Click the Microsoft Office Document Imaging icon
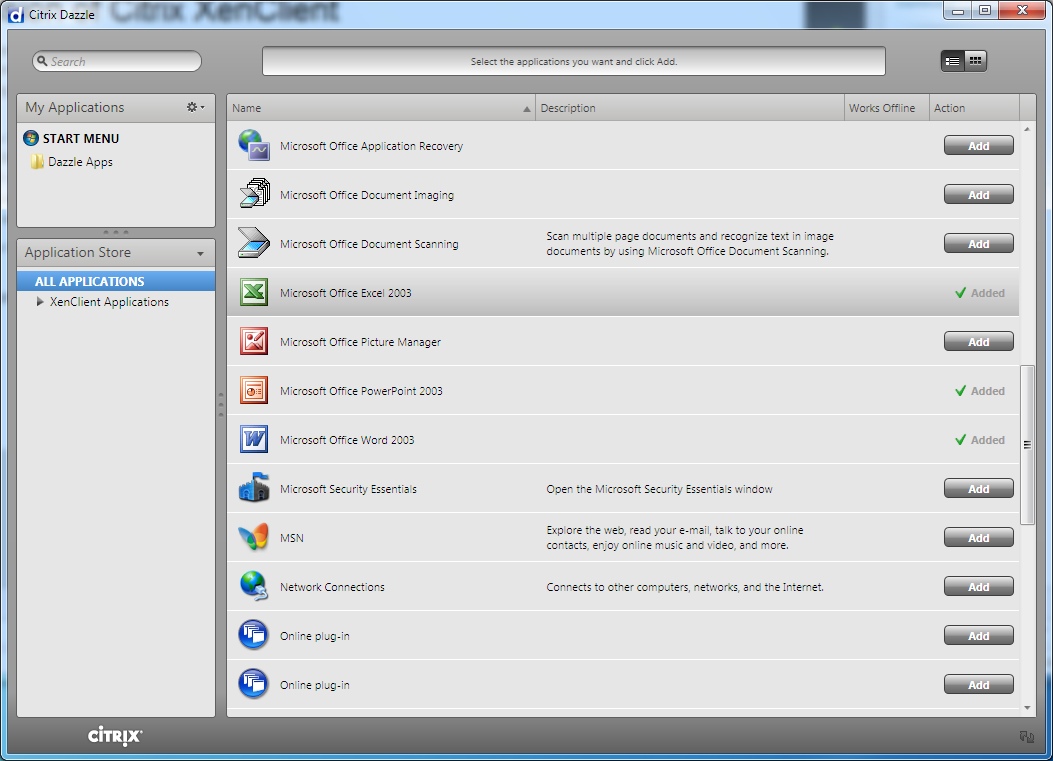The height and width of the screenshot is (761, 1053). pyautogui.click(x=254, y=195)
